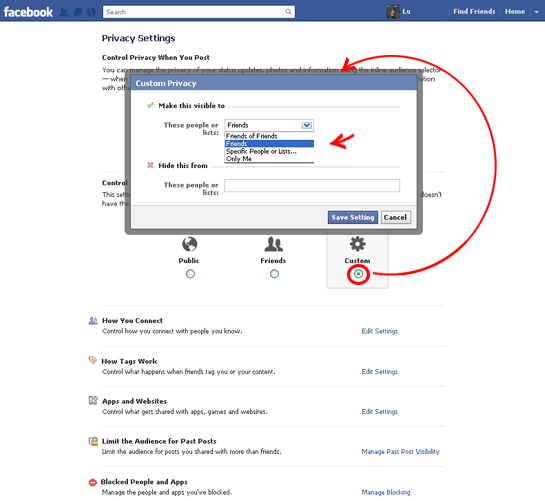Edit Settings for How You Connect
Viewport: 545px width, 501px height.
(380, 331)
